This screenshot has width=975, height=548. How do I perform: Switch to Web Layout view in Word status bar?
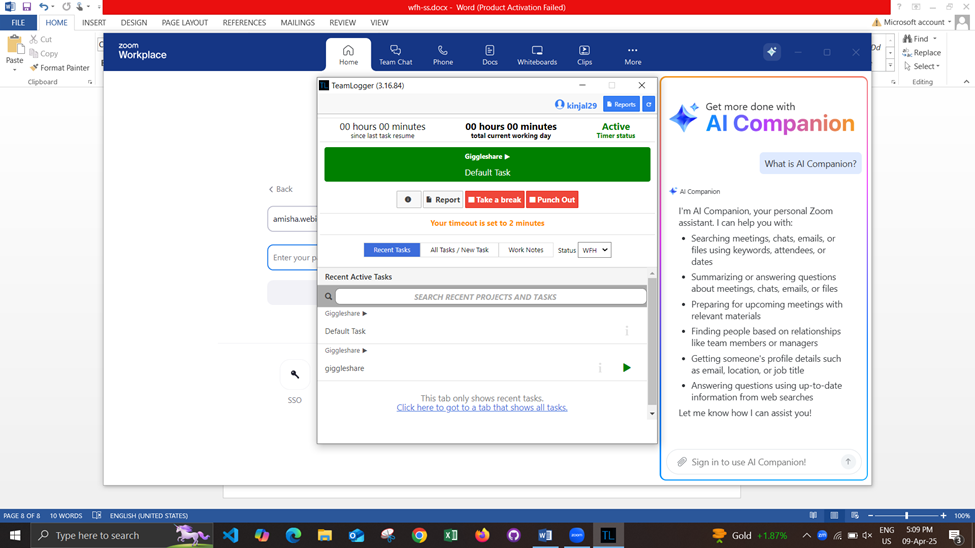tap(855, 515)
